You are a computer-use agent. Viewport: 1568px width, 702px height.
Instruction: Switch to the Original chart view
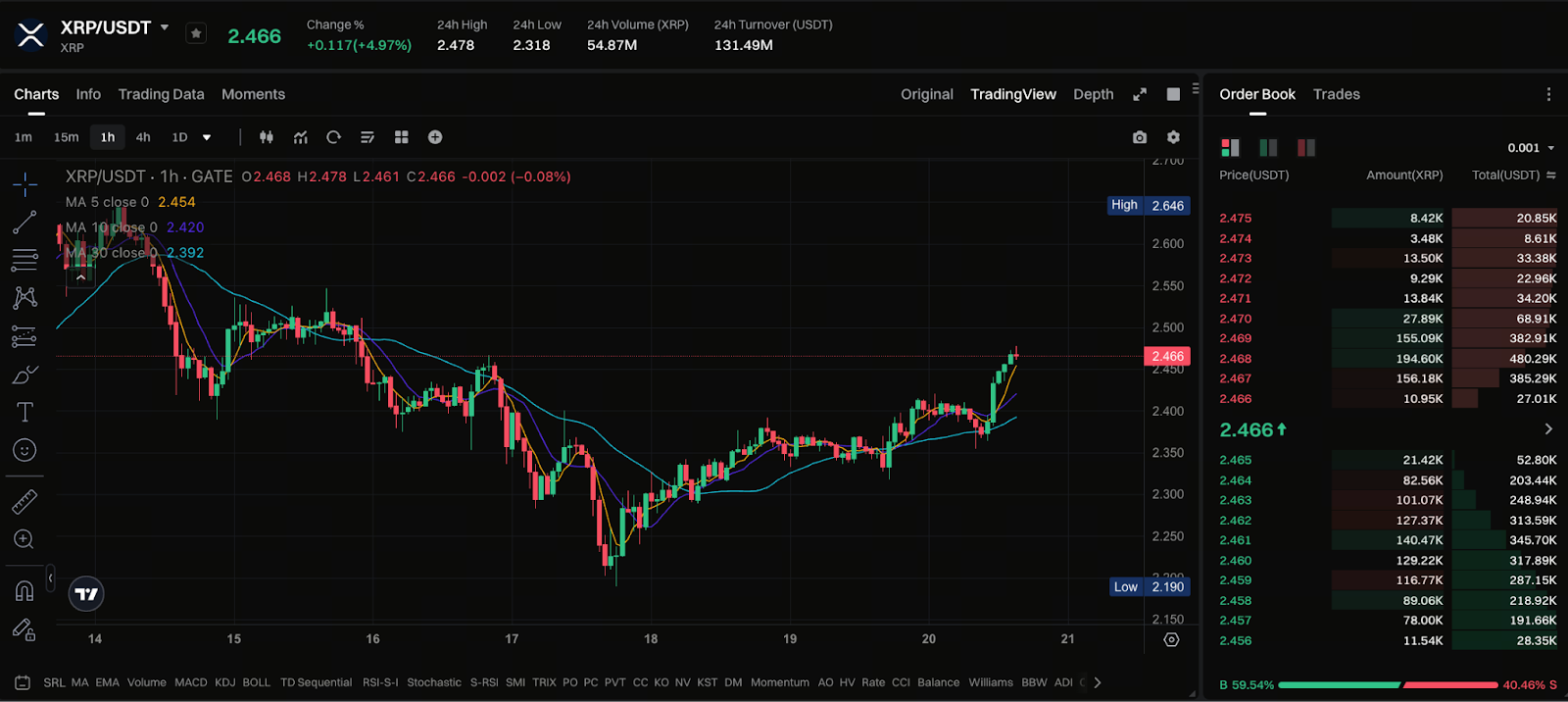[927, 94]
